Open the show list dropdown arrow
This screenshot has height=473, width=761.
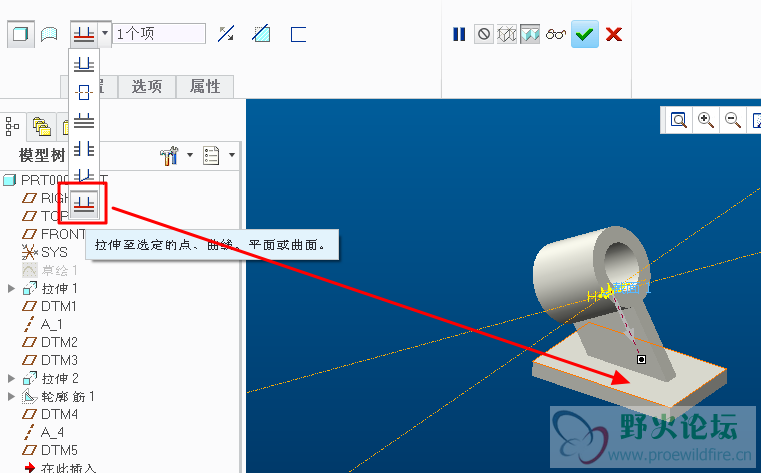[232, 155]
